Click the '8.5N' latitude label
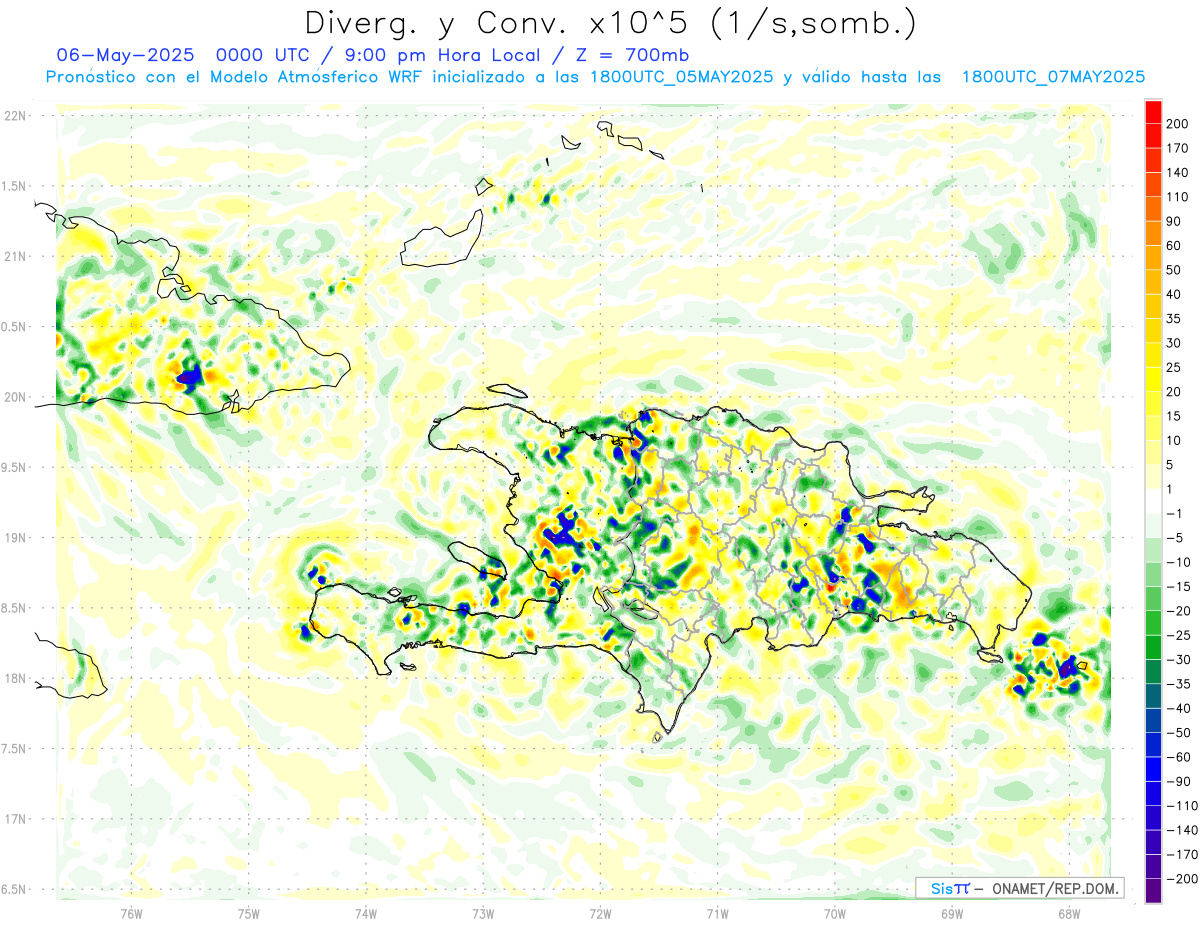This screenshot has width=1200, height=927. (15, 608)
